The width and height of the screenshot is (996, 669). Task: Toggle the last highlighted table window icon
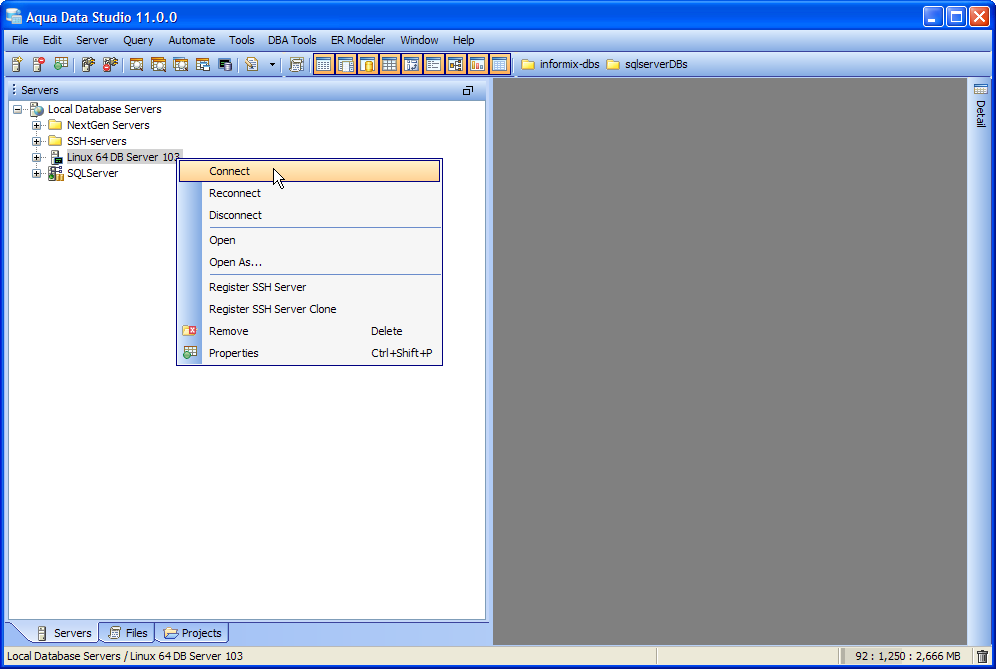(500, 64)
